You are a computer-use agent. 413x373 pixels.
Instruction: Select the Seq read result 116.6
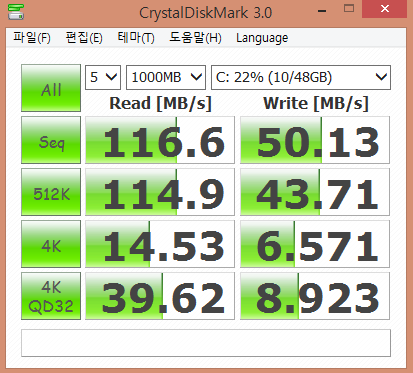160,140
